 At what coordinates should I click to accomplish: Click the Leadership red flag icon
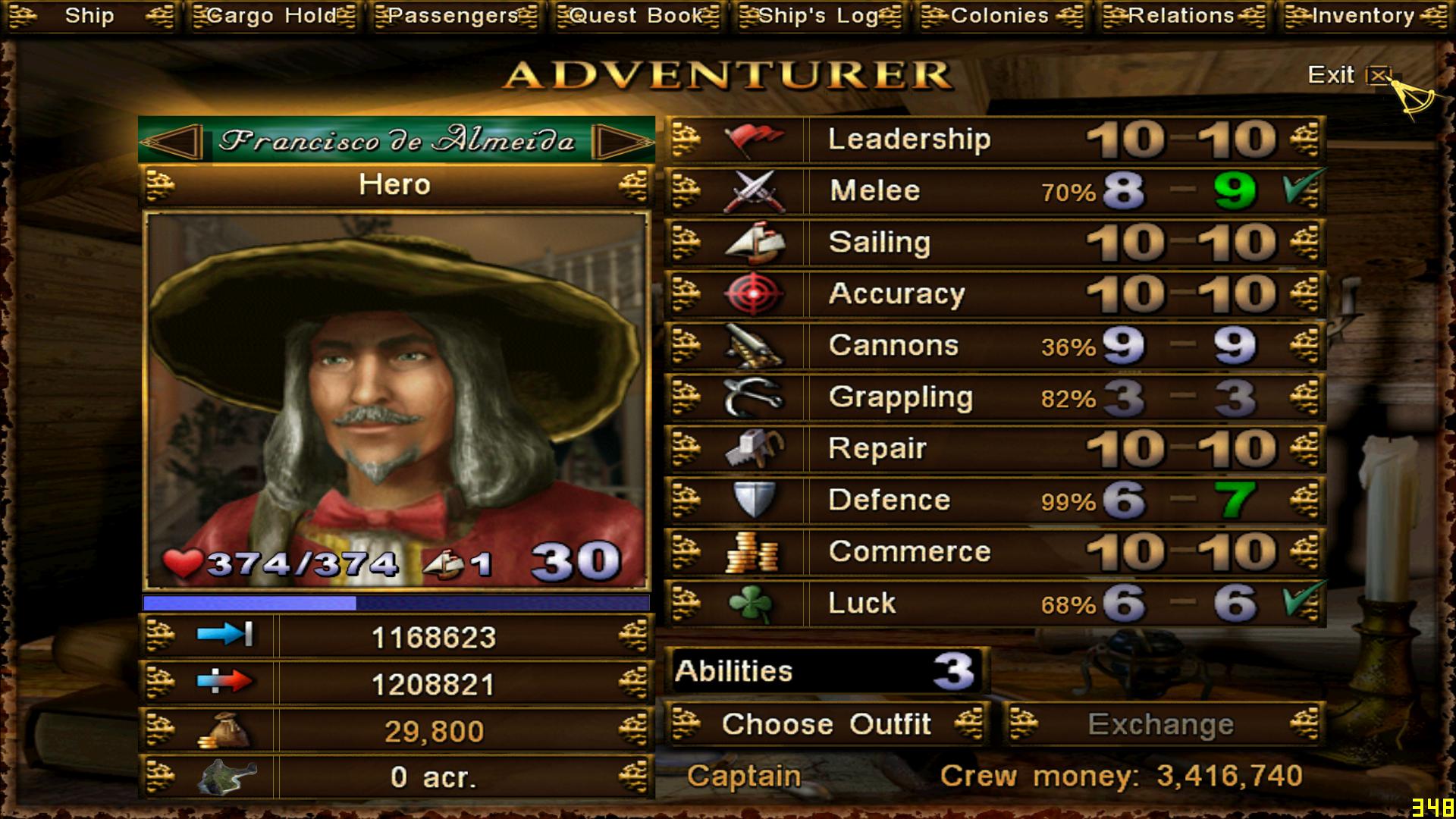click(x=753, y=140)
